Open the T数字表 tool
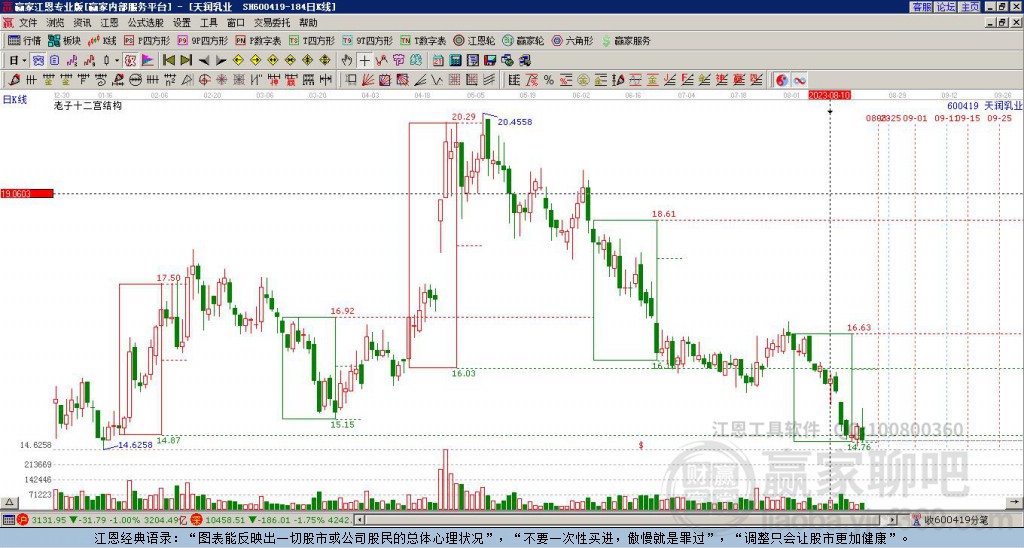 point(423,40)
